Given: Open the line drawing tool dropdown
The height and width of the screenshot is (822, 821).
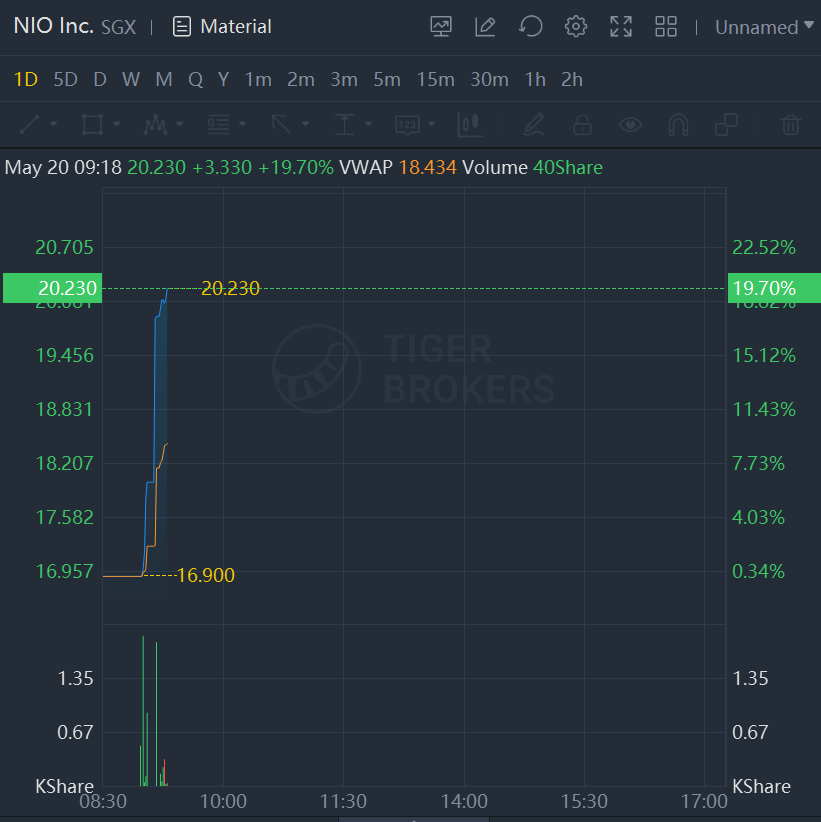Looking at the screenshot, I should (x=38, y=125).
